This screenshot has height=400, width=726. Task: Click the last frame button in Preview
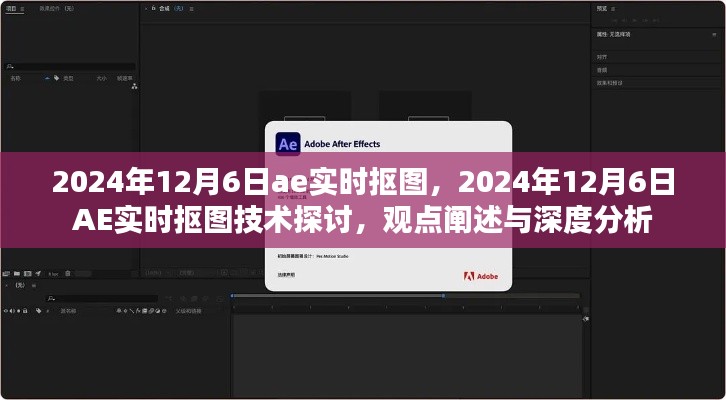[656, 21]
